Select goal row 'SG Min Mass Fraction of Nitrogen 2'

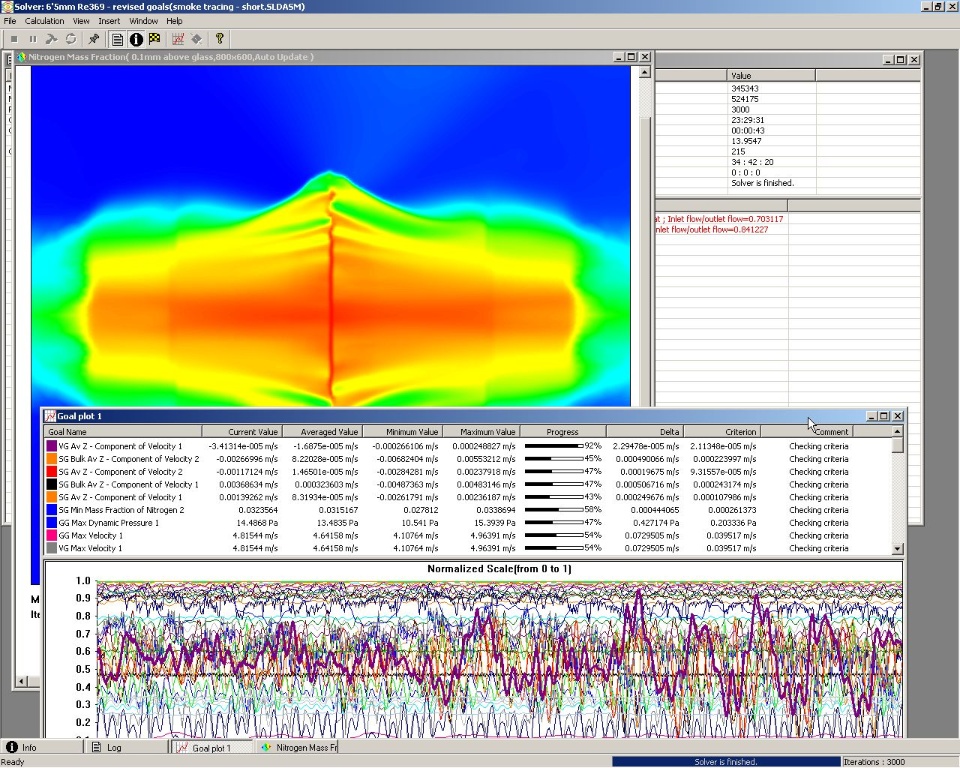(x=468, y=510)
